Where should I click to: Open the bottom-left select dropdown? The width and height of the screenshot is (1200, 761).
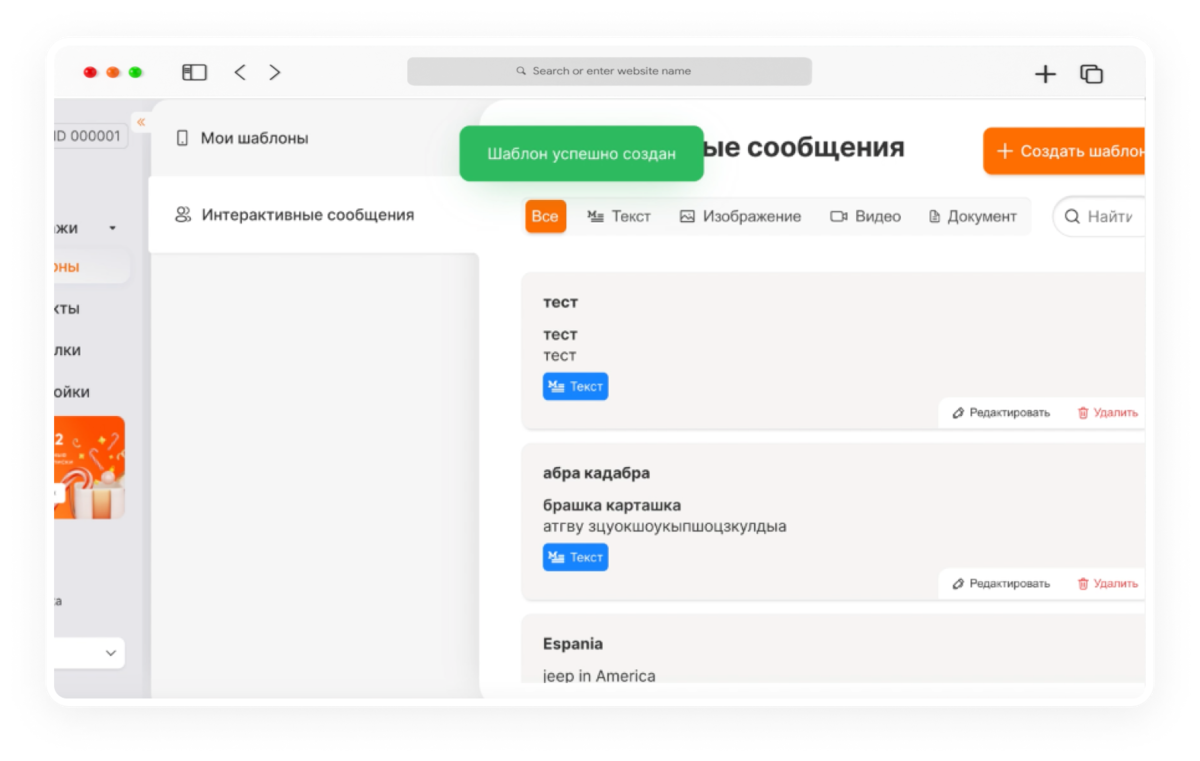90,653
